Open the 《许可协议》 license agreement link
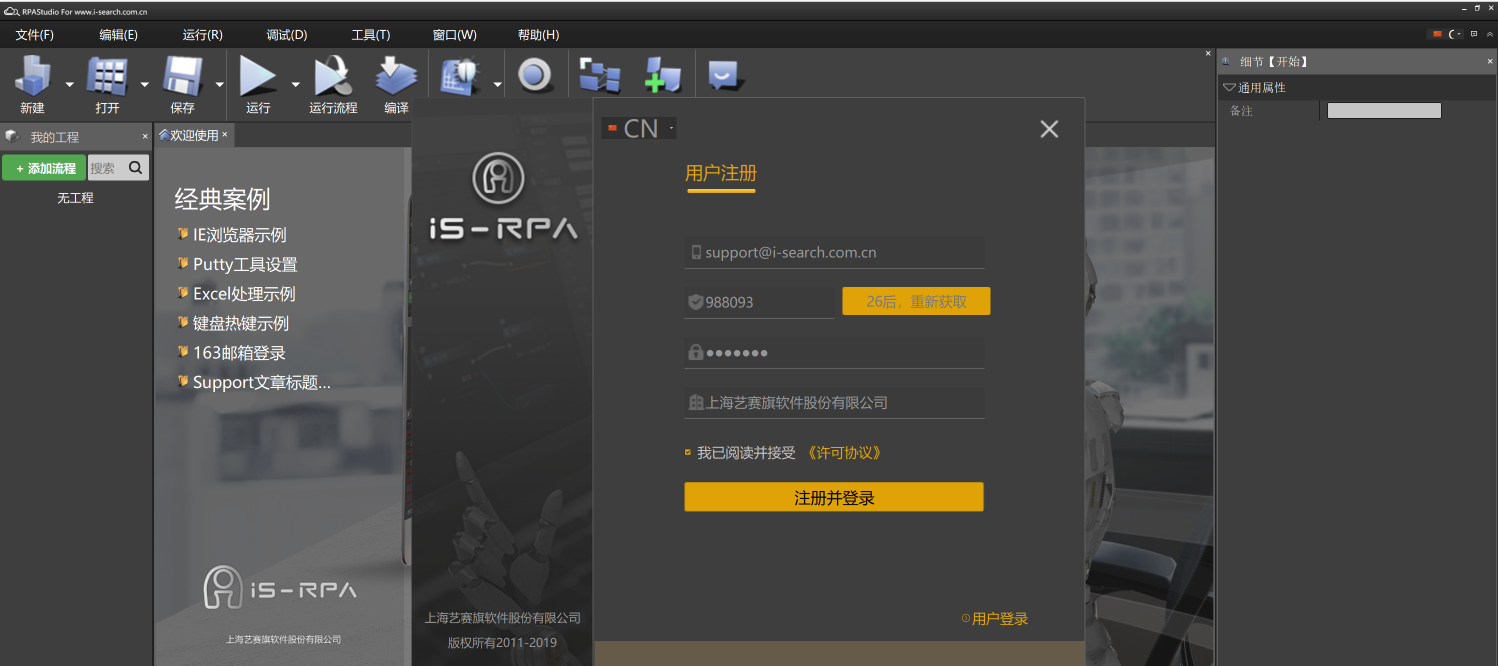 click(845, 452)
